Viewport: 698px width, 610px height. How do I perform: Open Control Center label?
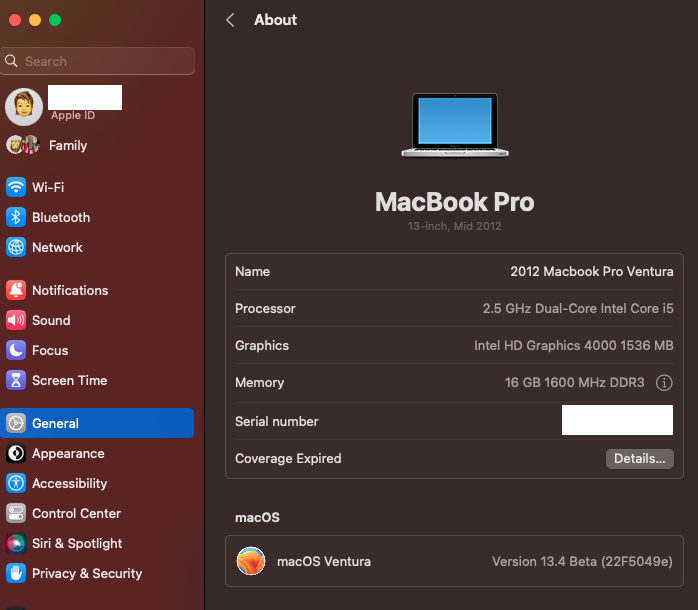(x=77, y=513)
